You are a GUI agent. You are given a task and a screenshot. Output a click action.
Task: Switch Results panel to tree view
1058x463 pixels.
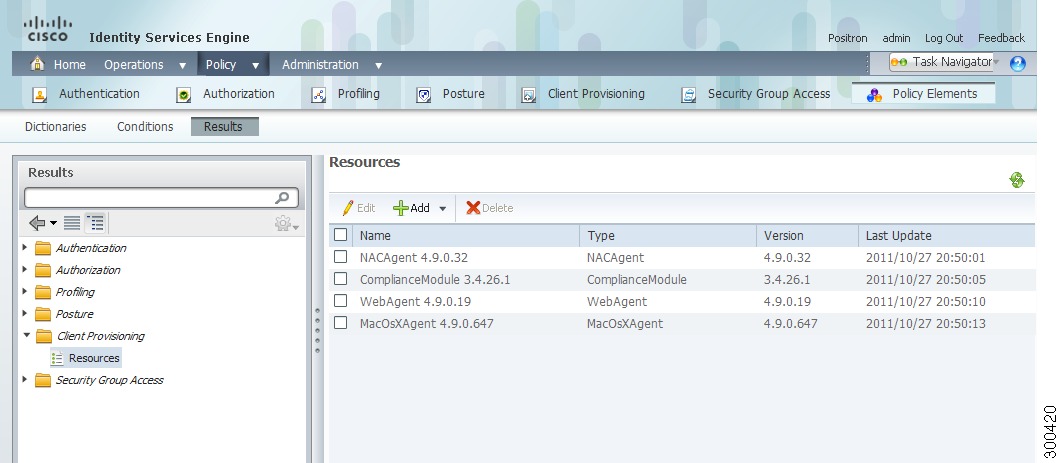(x=96, y=223)
